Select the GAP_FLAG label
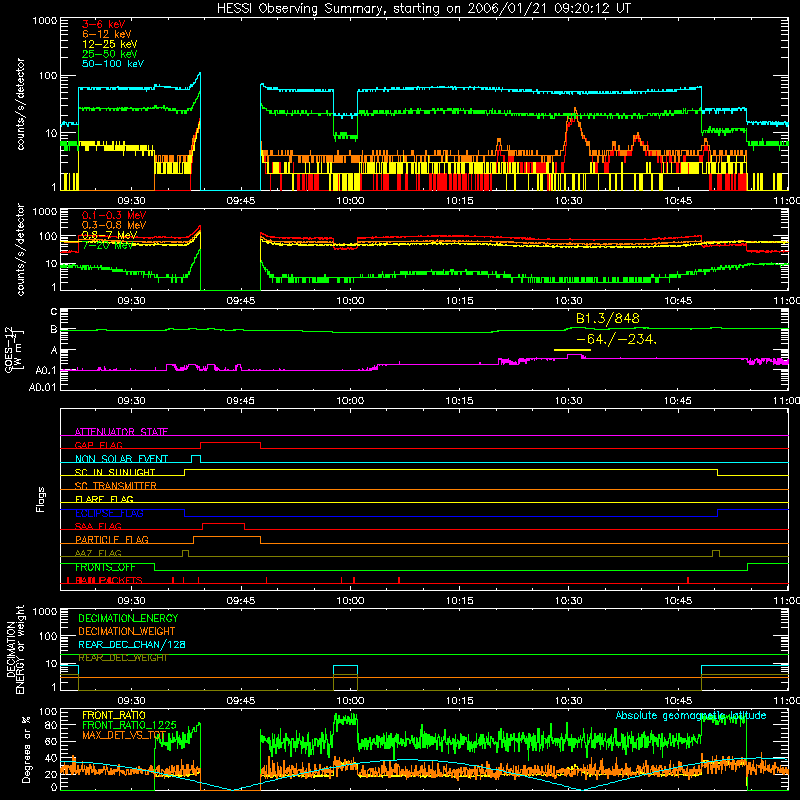This screenshot has height=800, width=800. [x=98, y=445]
